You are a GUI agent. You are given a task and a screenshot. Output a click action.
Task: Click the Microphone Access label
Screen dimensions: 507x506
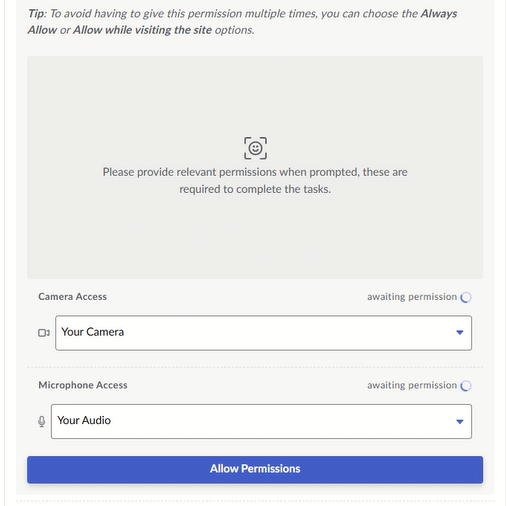tap(83, 385)
